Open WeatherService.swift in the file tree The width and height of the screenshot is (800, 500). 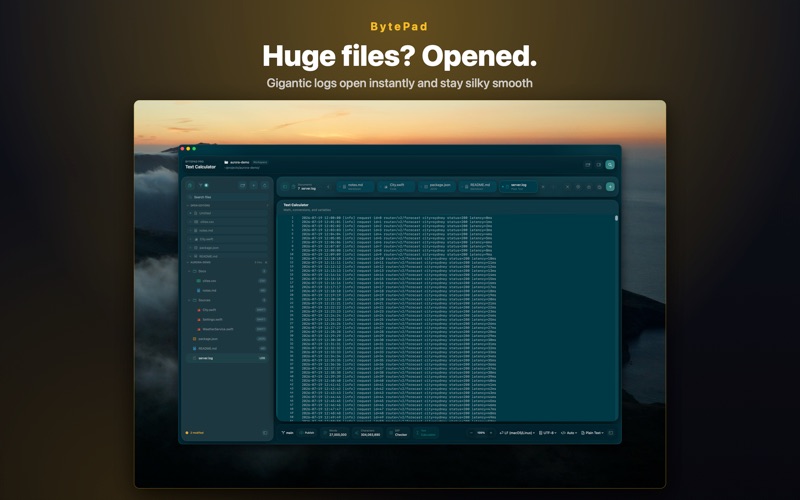click(228, 329)
